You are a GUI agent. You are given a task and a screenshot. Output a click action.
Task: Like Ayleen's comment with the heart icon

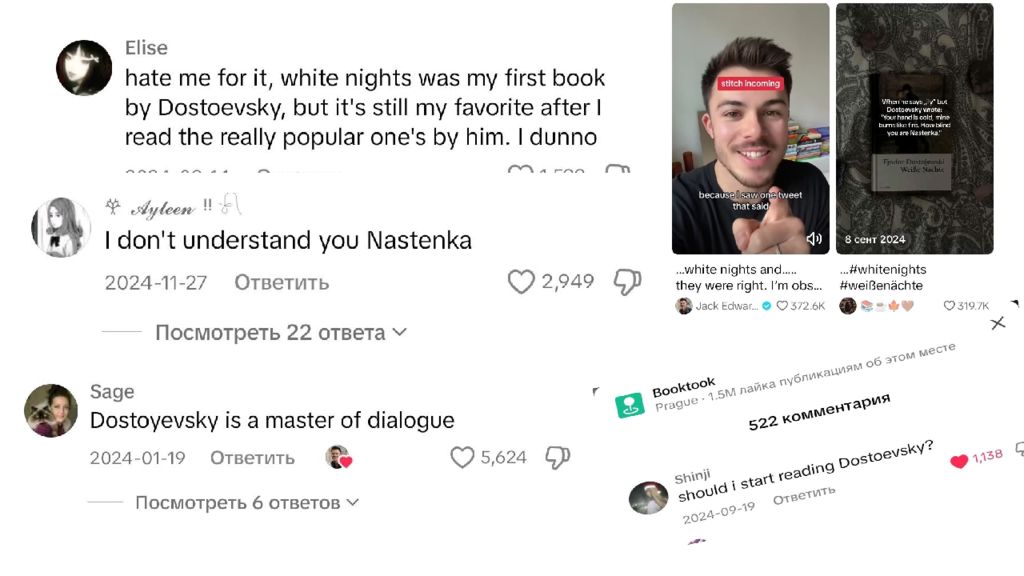point(520,282)
